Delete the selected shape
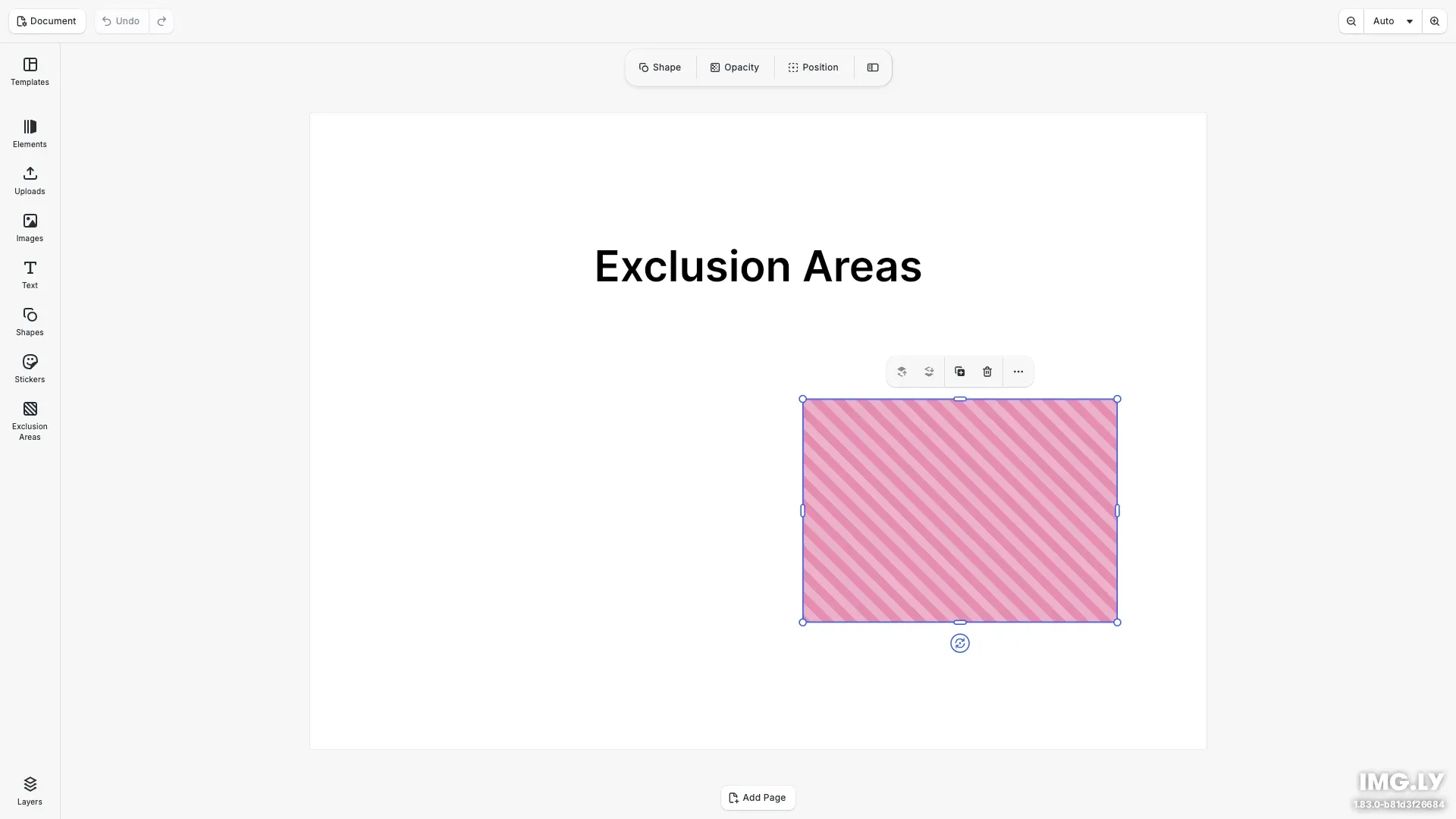Screen dimensions: 1456x819 click(987, 372)
